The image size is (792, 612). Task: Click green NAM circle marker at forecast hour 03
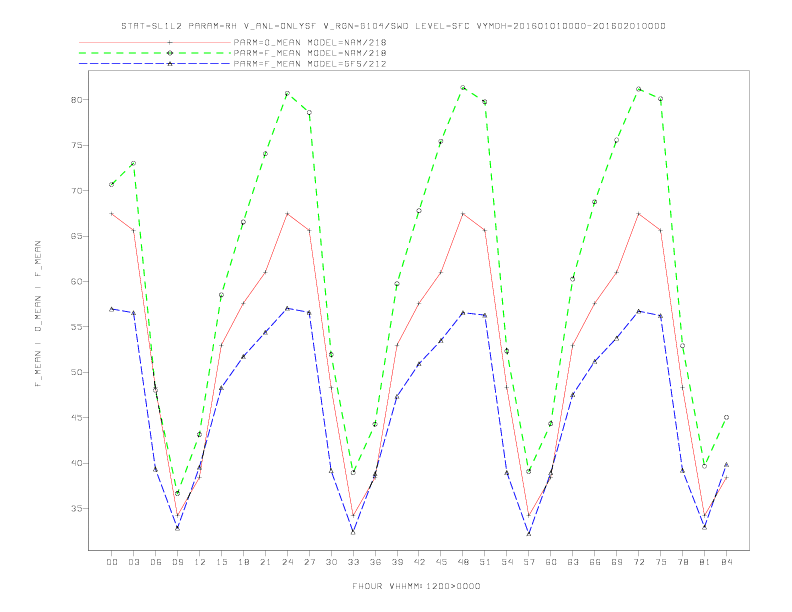pyautogui.click(x=133, y=164)
